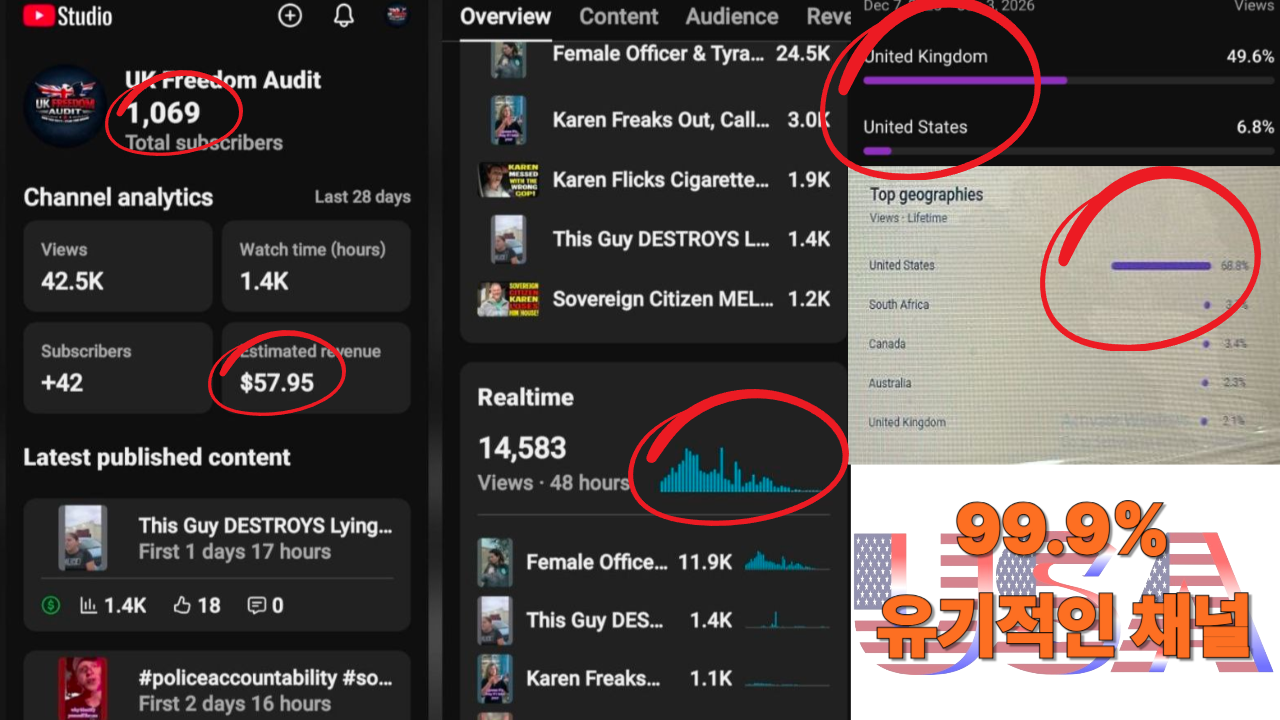Open the Subscribers +42 card

[x=118, y=368]
